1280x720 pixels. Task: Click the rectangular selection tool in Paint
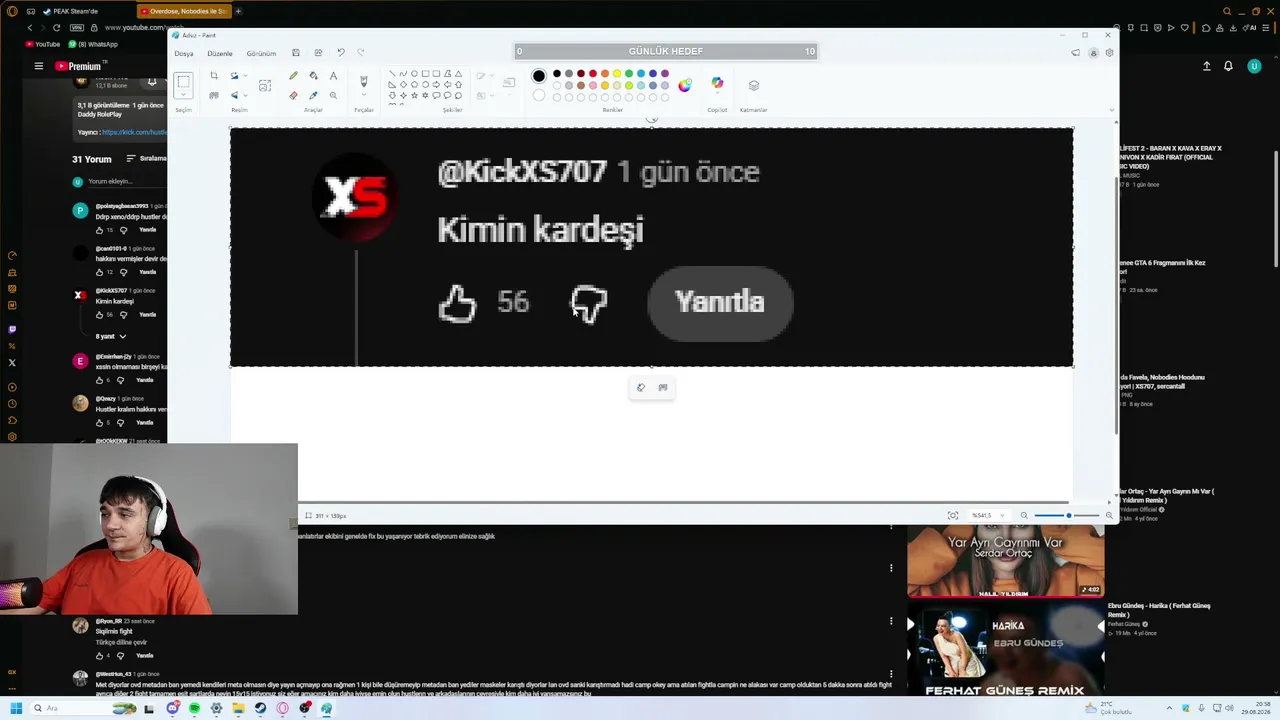click(x=183, y=84)
